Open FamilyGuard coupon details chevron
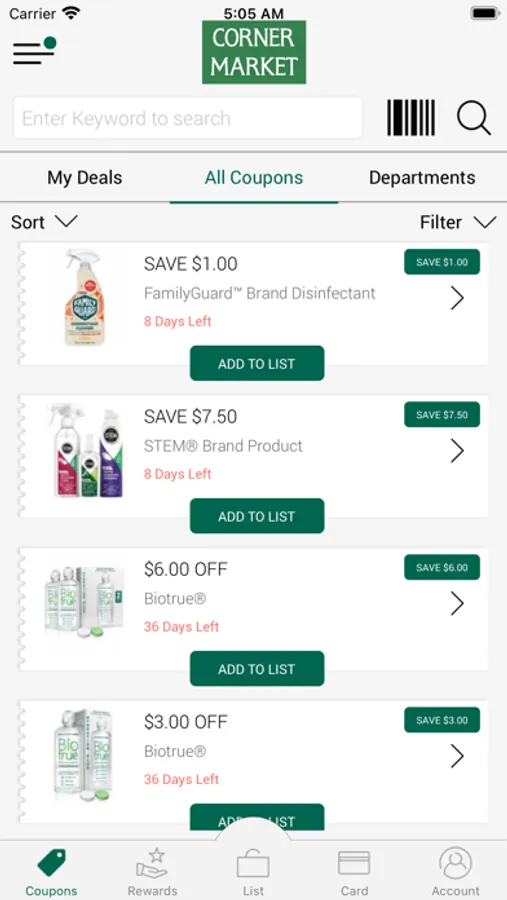The width and height of the screenshot is (507, 900). tap(457, 298)
